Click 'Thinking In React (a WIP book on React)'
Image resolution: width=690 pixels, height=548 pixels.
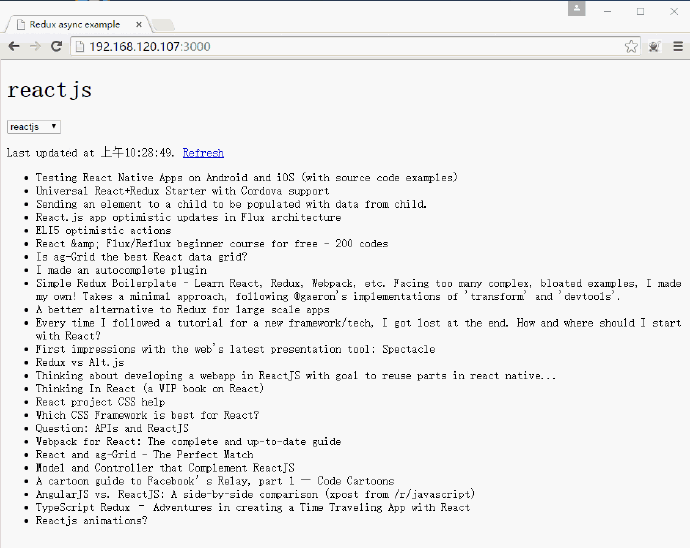coord(150,388)
